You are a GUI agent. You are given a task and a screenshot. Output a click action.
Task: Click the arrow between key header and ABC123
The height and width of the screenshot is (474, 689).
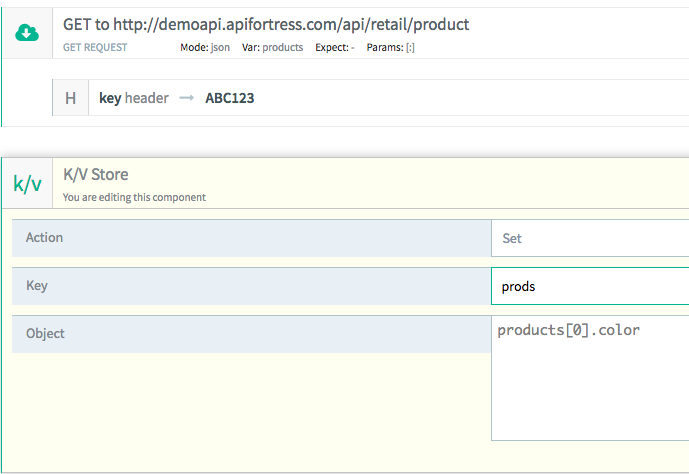pos(186,98)
